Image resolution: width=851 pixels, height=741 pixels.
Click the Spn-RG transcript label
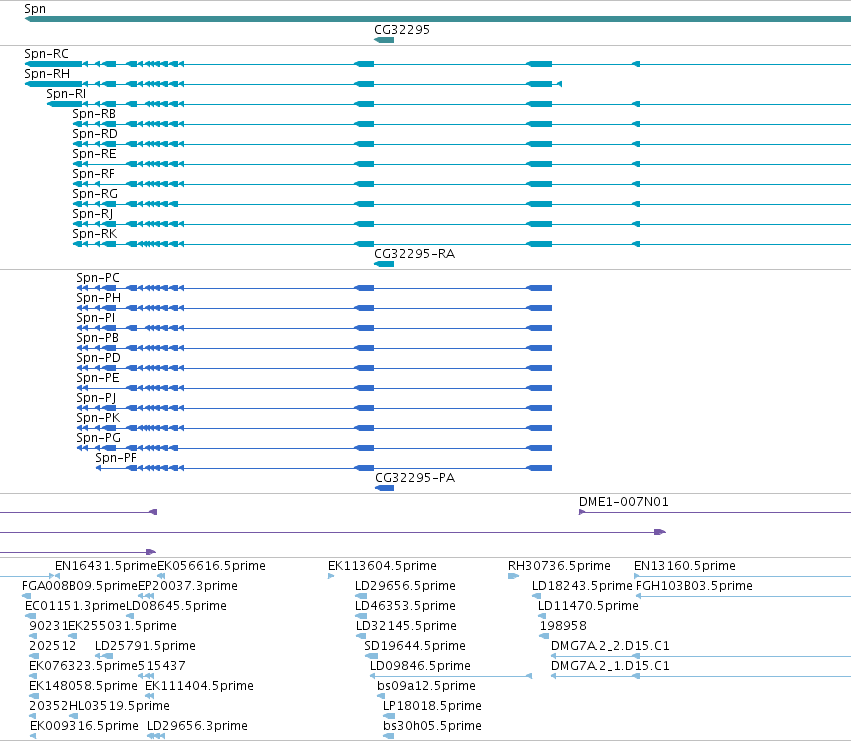95,194
